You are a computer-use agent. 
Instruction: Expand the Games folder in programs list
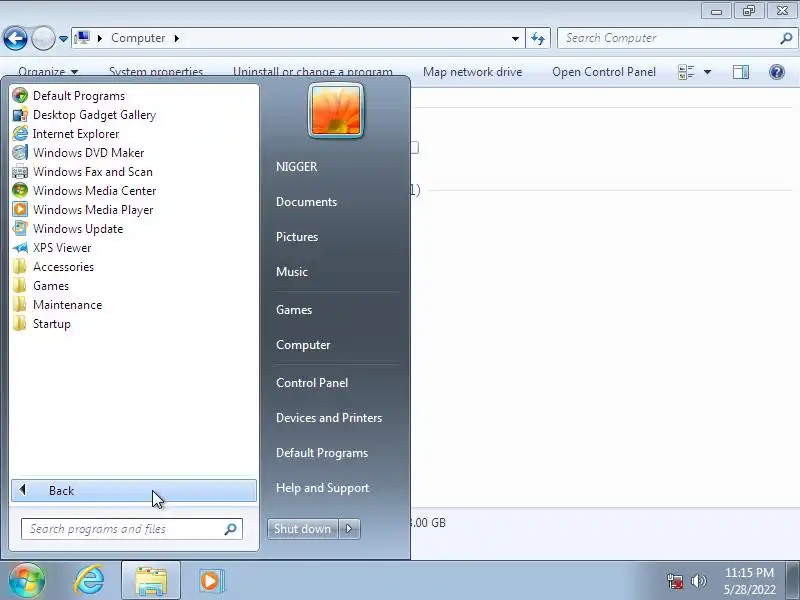pyautogui.click(x=40, y=286)
